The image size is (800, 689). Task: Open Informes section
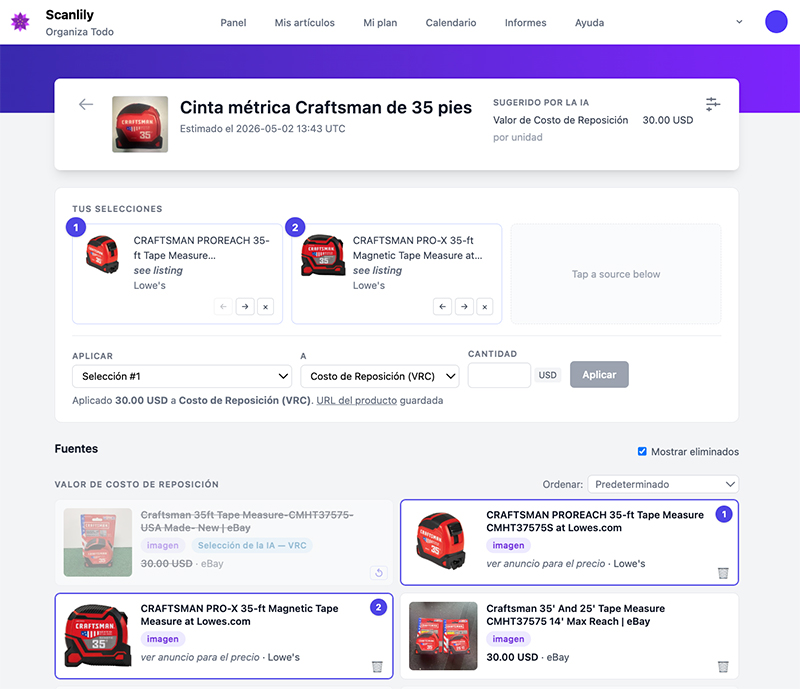coord(526,22)
